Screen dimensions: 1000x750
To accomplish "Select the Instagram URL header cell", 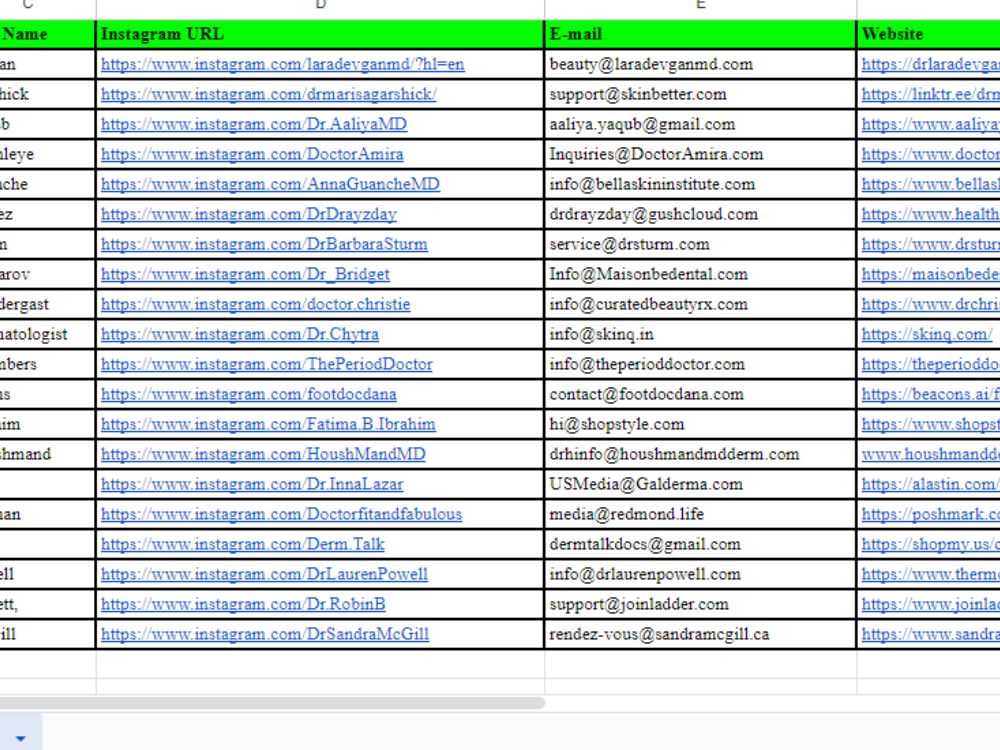I will click(320, 34).
